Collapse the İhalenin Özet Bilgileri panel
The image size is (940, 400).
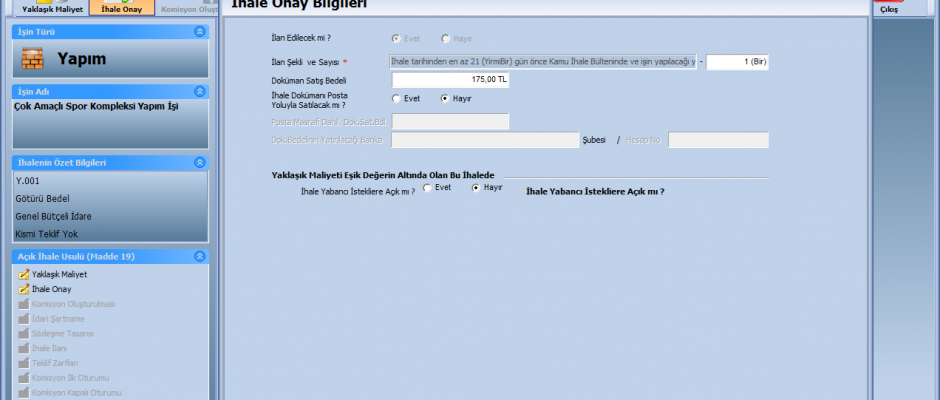click(201, 162)
